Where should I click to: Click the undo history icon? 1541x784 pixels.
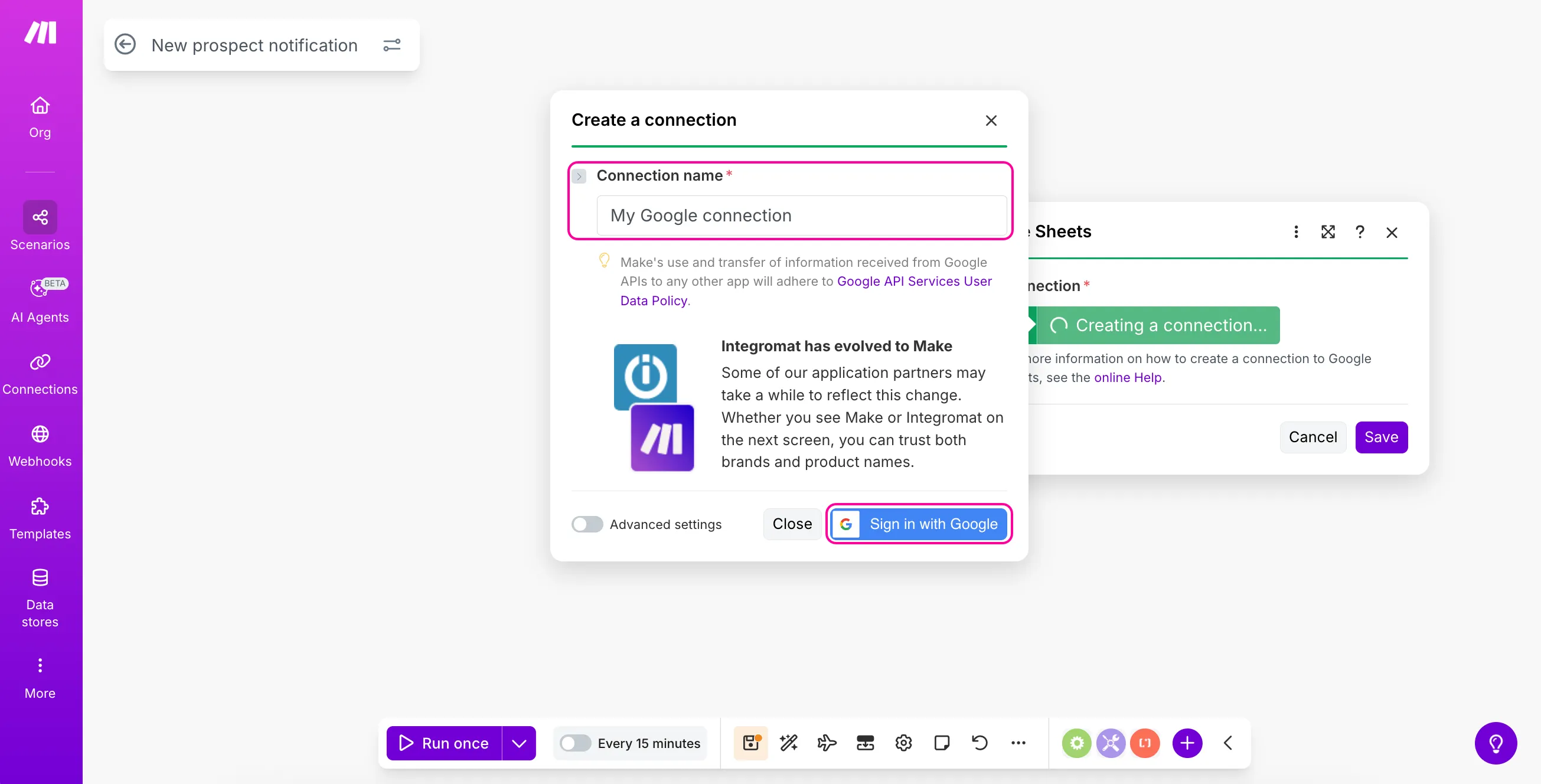point(981,743)
